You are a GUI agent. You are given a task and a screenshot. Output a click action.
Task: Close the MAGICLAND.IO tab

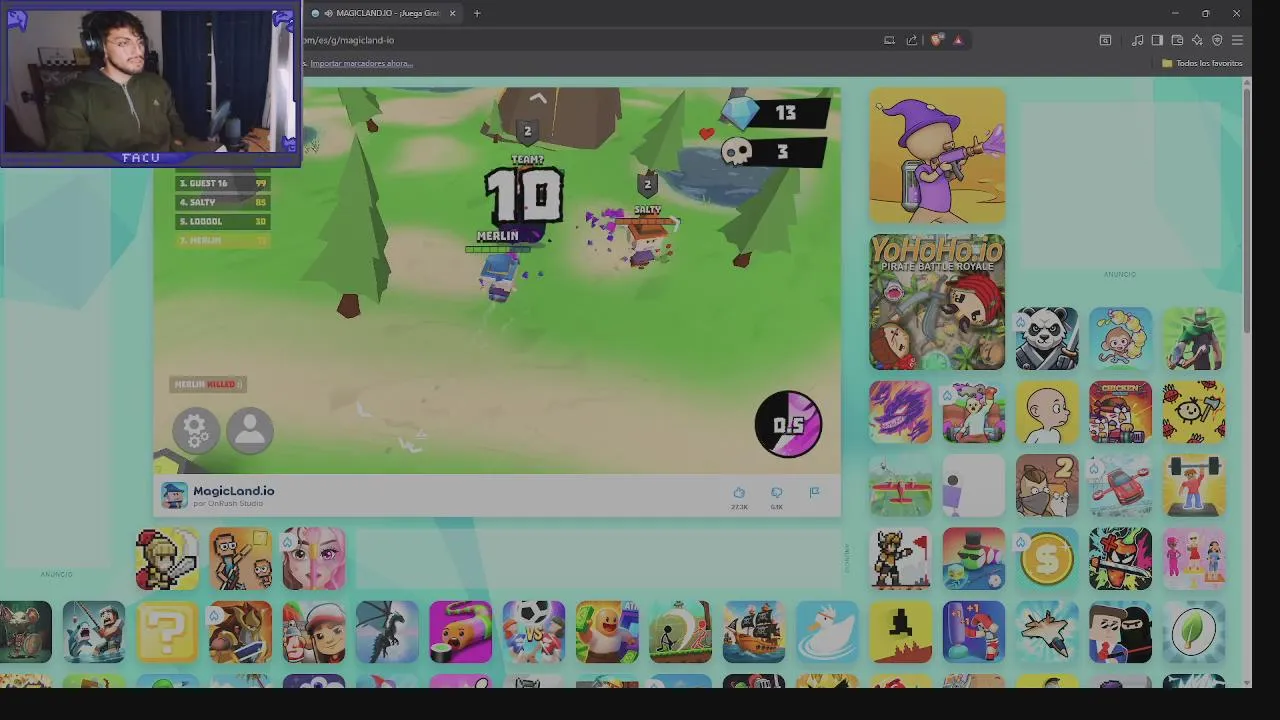point(452,13)
